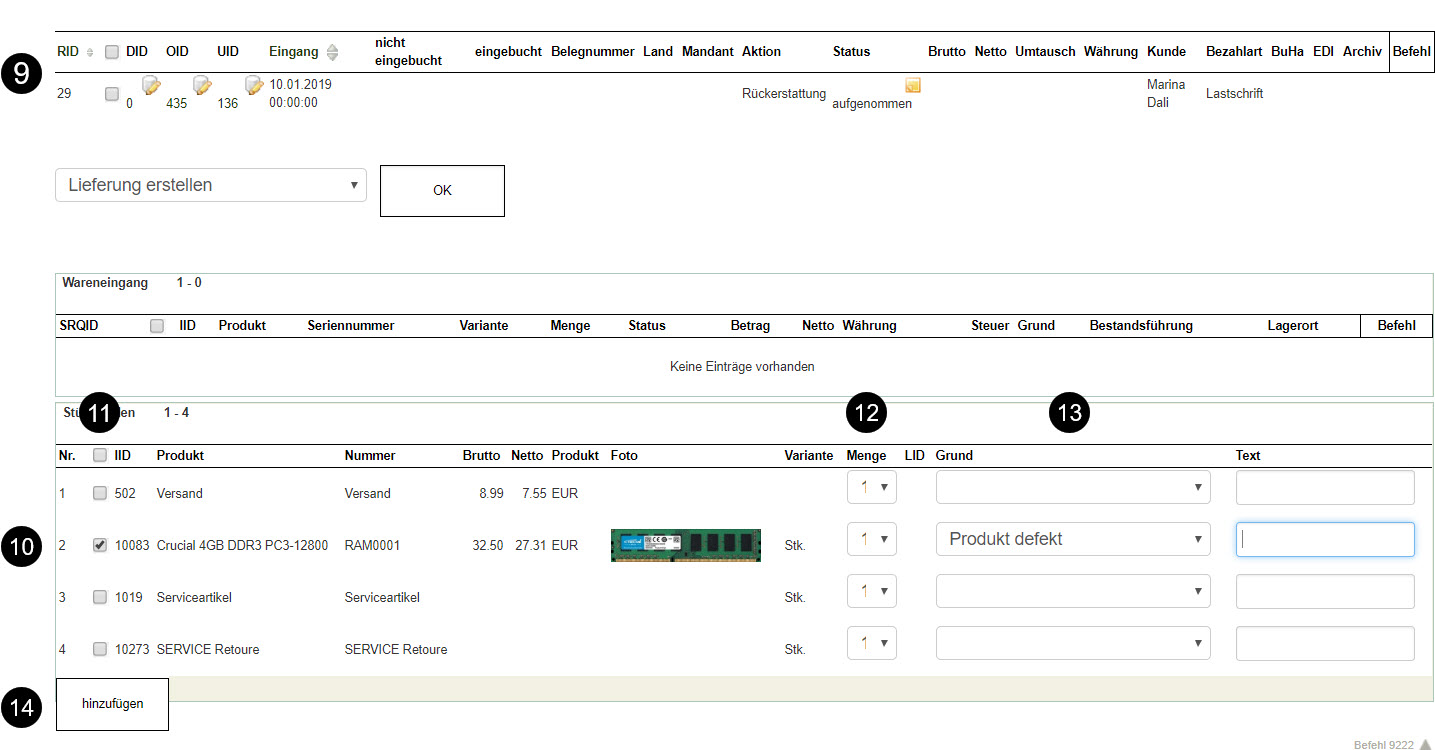1435x750 pixels.
Task: Click the Text field for Serviceartikel row
Action: click(x=1324, y=591)
